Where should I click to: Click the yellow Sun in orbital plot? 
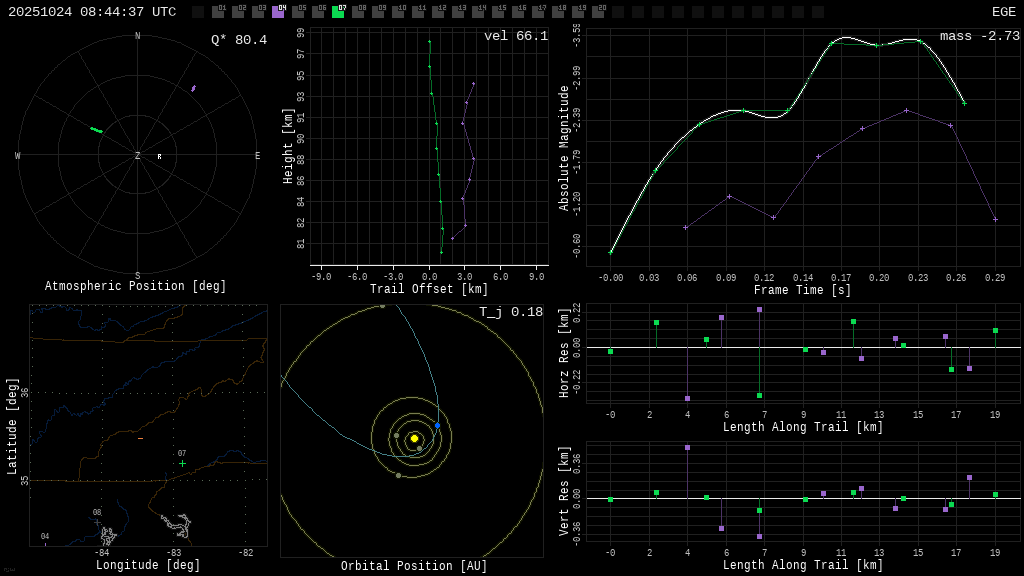(x=414, y=438)
